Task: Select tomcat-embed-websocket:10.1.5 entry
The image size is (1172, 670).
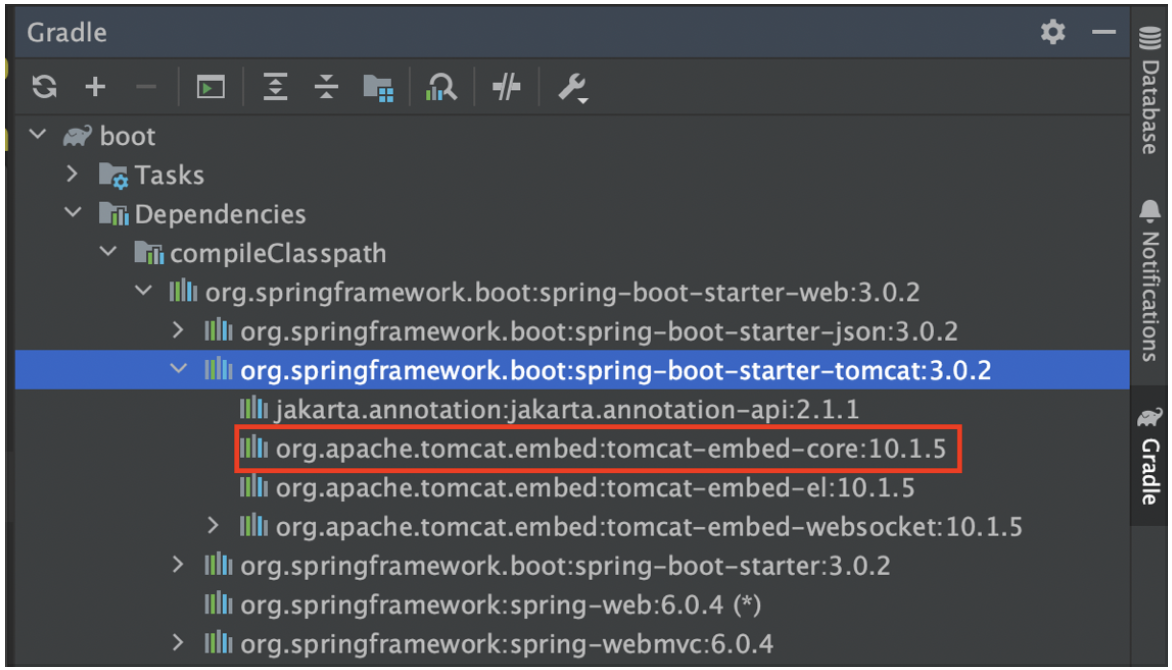Action: point(573,526)
